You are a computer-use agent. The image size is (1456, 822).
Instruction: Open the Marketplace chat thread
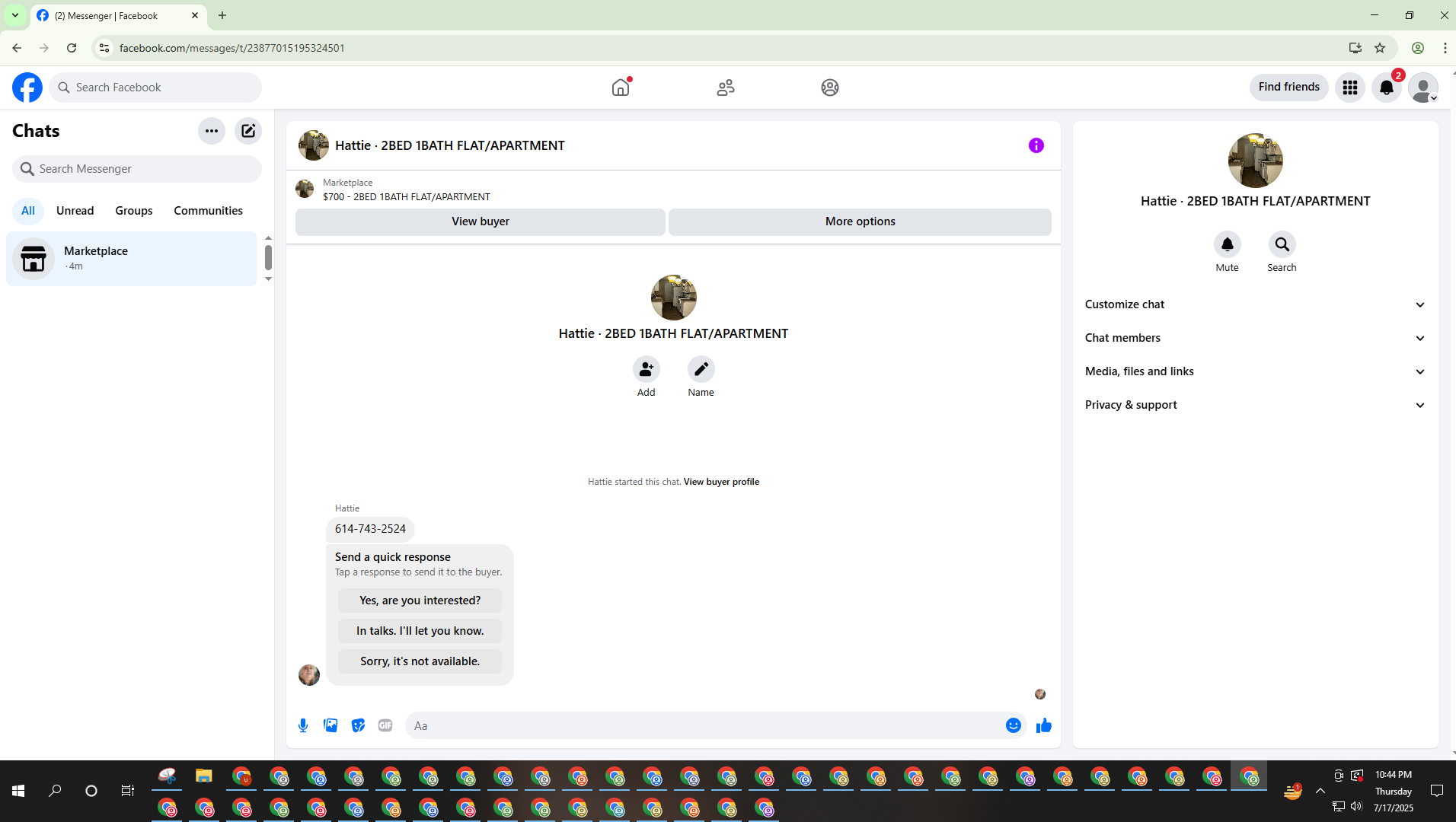(132, 259)
